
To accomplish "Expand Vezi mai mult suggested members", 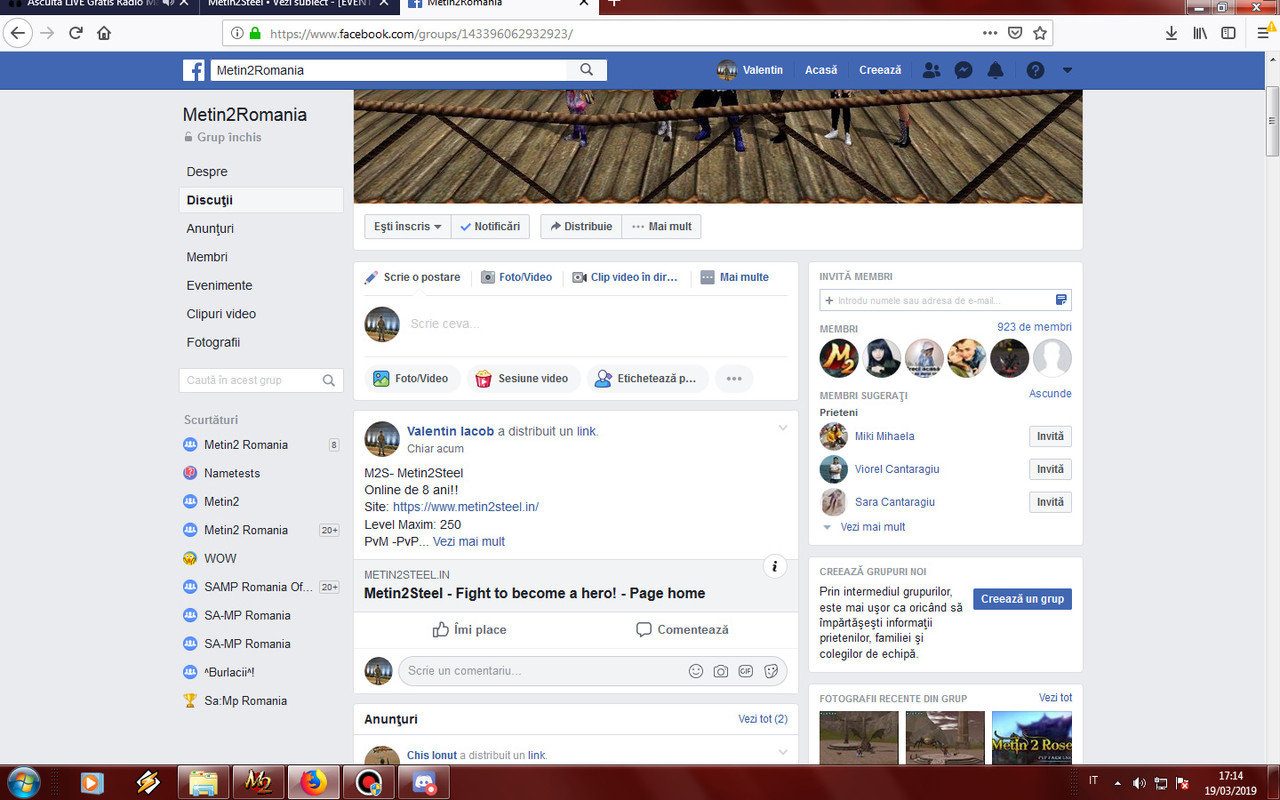I will [x=873, y=527].
